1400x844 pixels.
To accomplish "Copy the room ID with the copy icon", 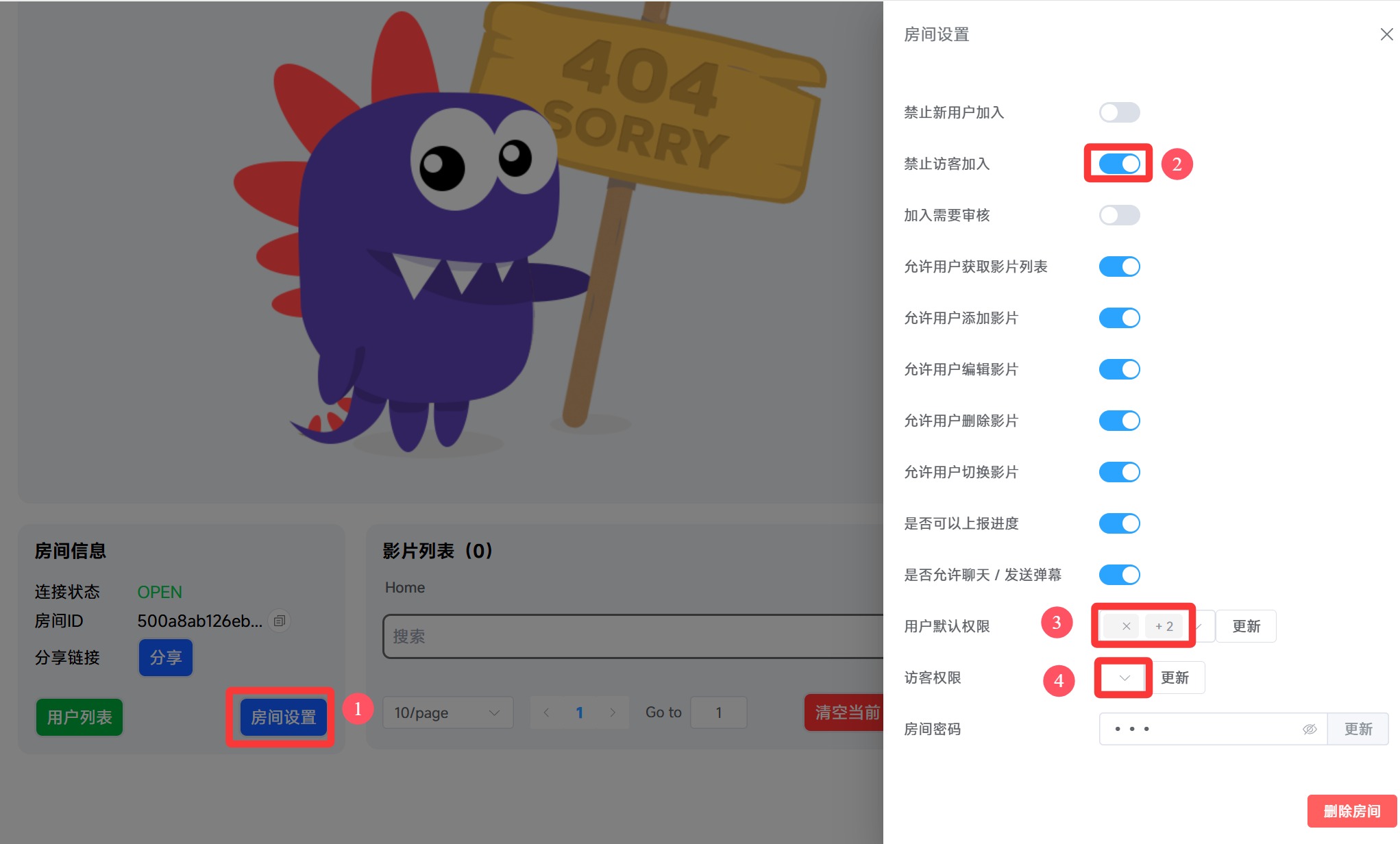I will pos(279,621).
